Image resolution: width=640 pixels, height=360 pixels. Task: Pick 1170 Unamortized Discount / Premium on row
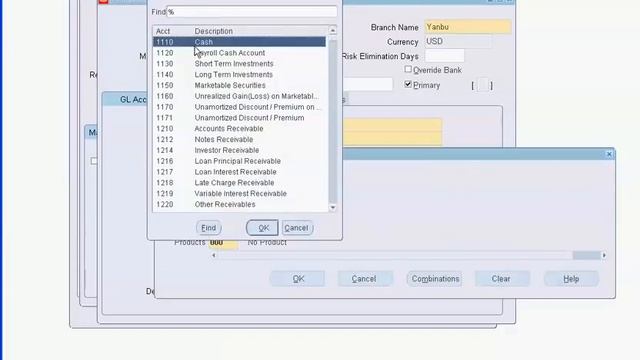[x=239, y=107]
